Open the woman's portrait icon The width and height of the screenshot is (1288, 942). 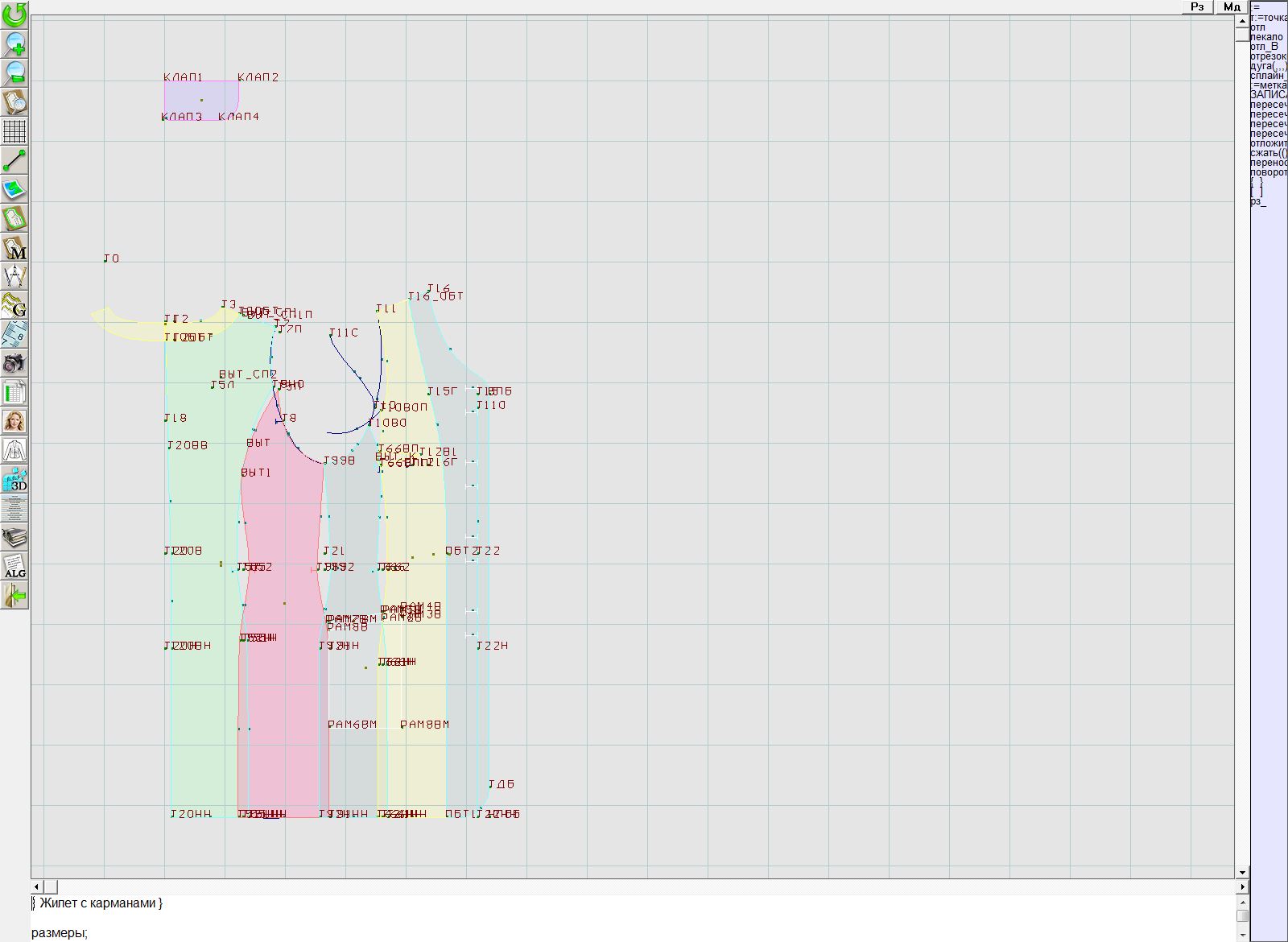pyautogui.click(x=14, y=421)
